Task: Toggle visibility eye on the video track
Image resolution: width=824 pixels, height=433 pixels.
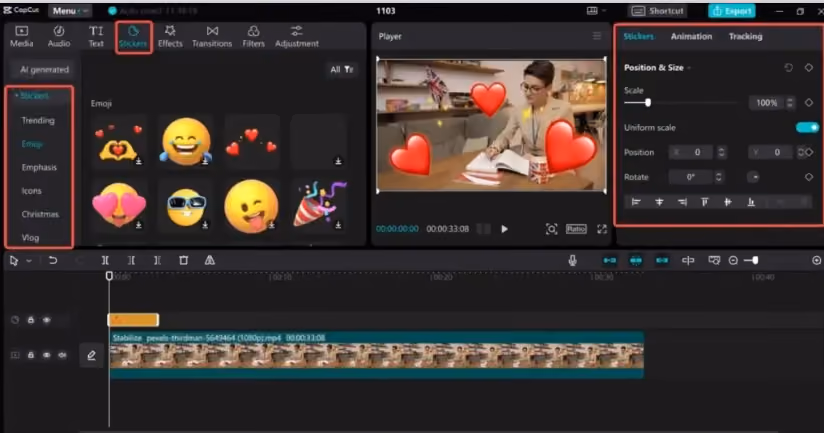Action: pyautogui.click(x=47, y=355)
